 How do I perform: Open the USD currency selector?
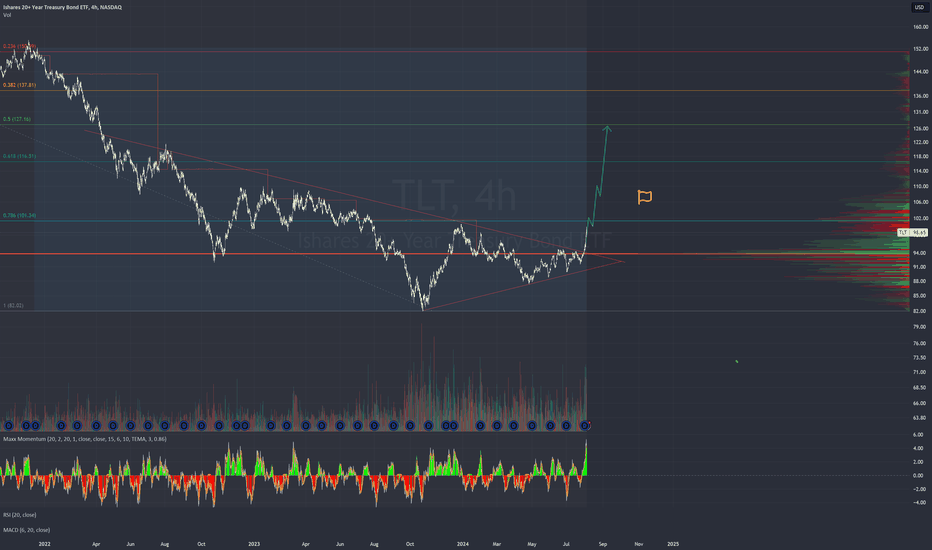click(919, 7)
